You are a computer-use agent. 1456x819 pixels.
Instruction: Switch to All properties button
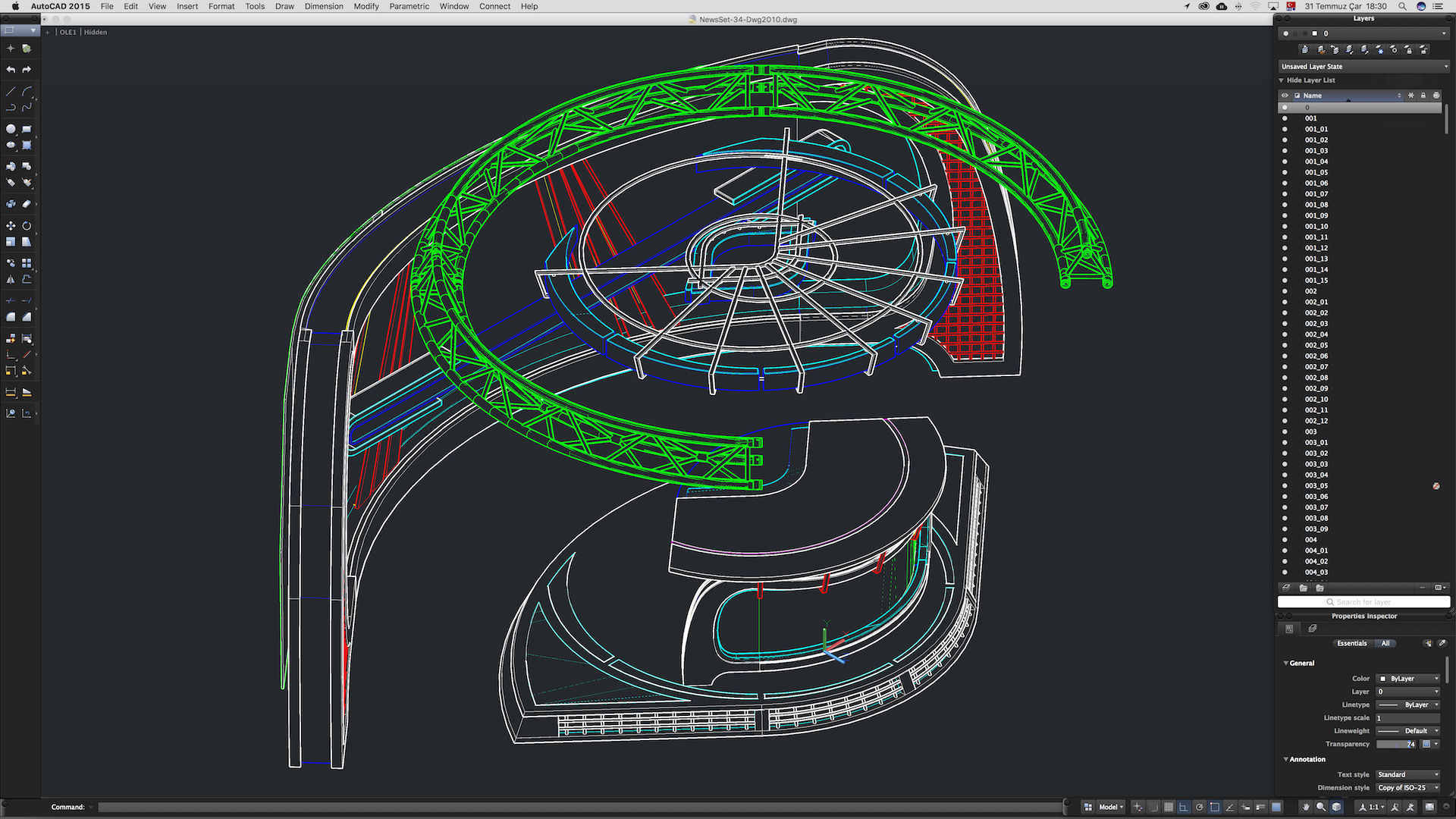point(1385,643)
